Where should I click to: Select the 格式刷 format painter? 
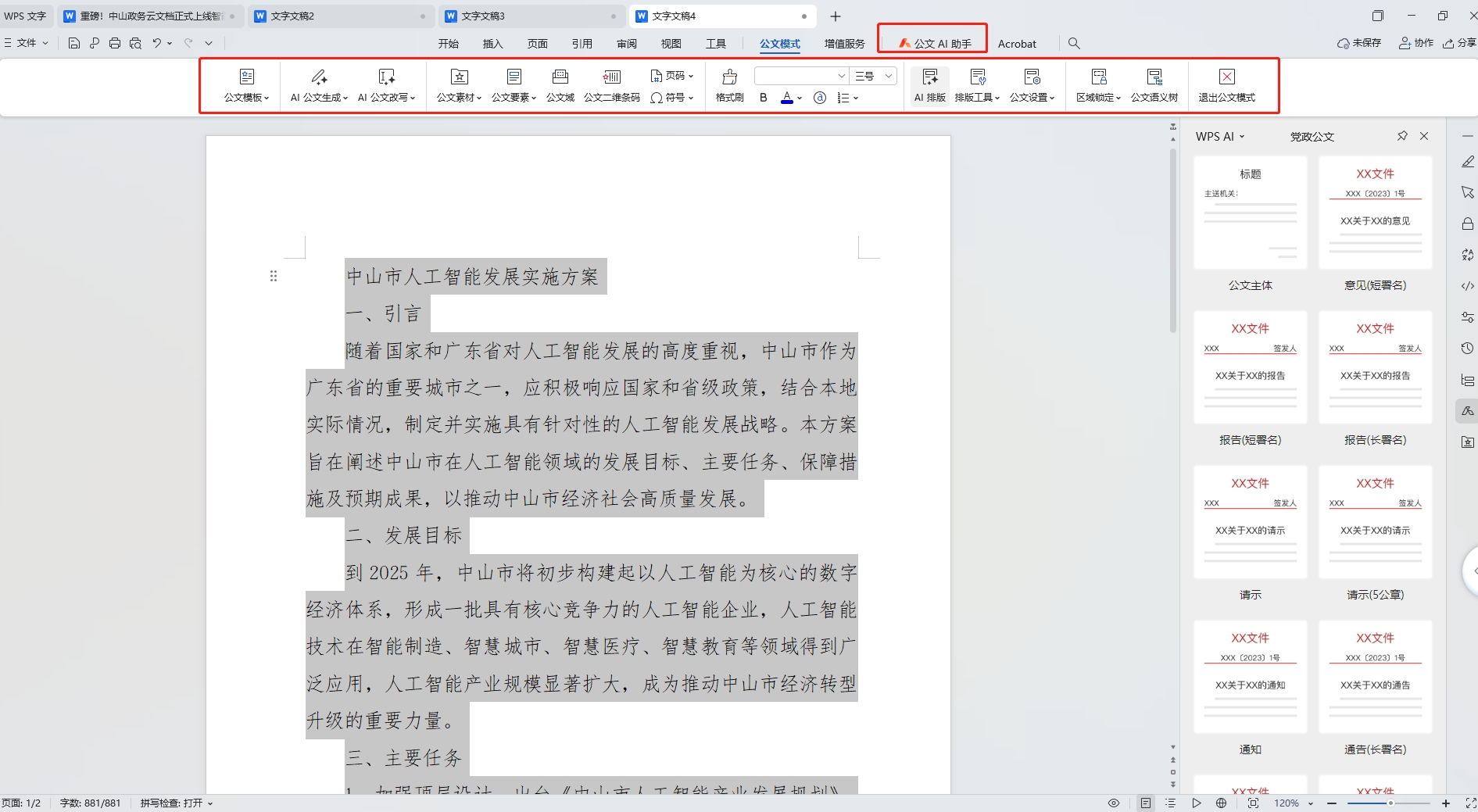pos(729,85)
